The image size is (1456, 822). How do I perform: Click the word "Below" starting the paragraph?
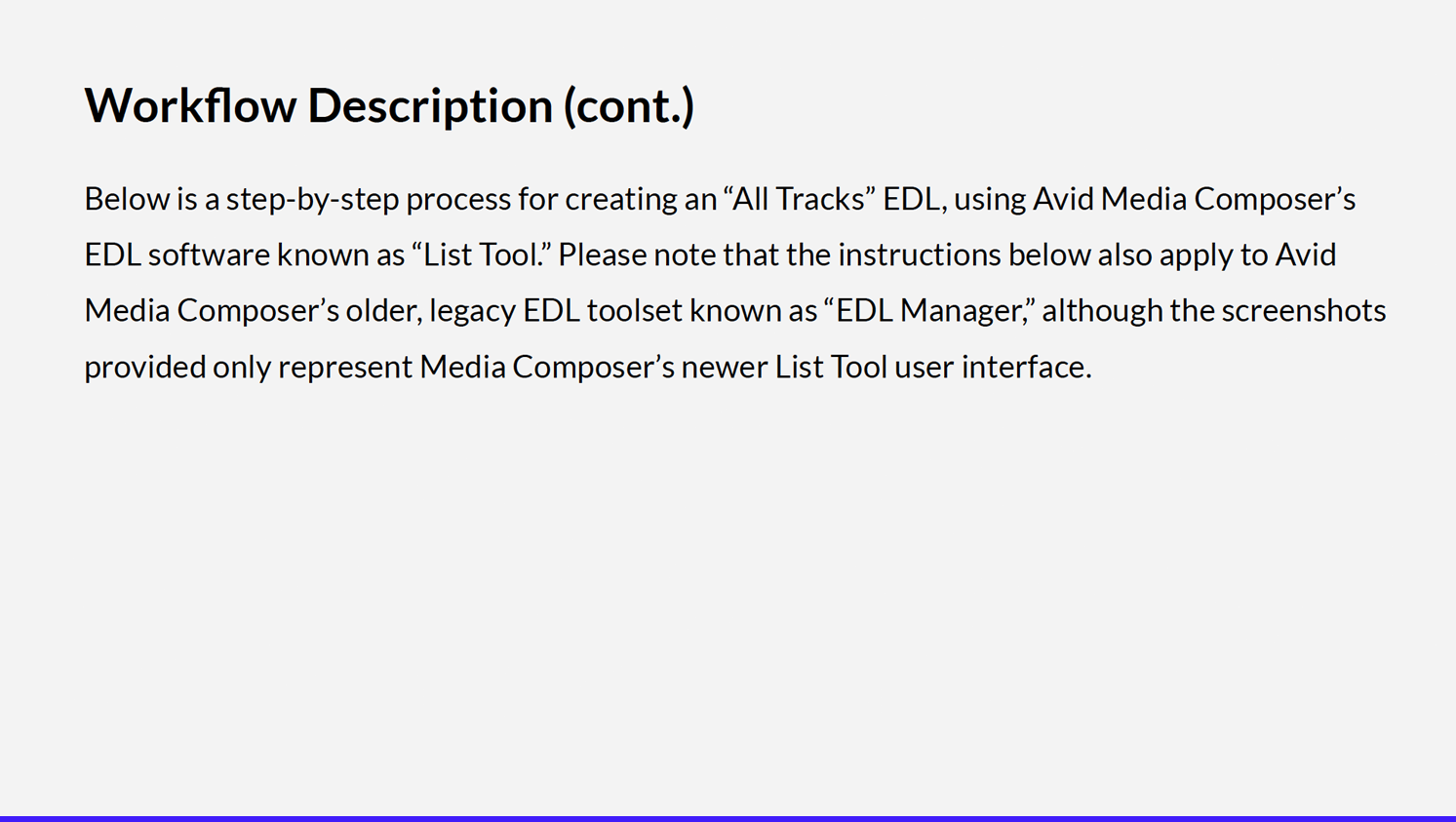[x=127, y=199]
